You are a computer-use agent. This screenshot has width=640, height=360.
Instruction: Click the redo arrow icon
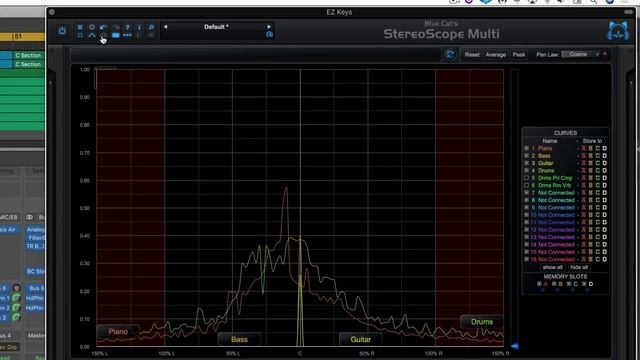[x=116, y=27]
